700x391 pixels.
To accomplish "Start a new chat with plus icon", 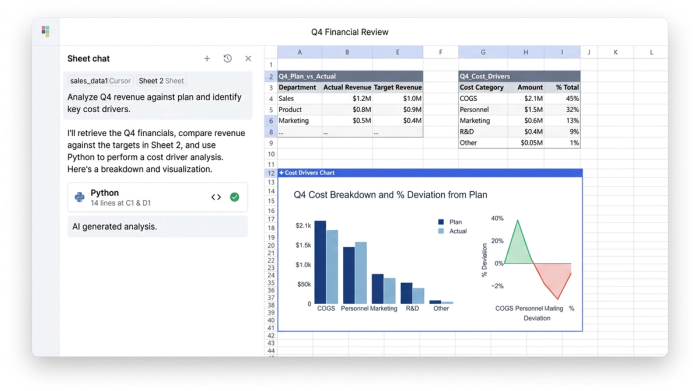I will pos(207,58).
